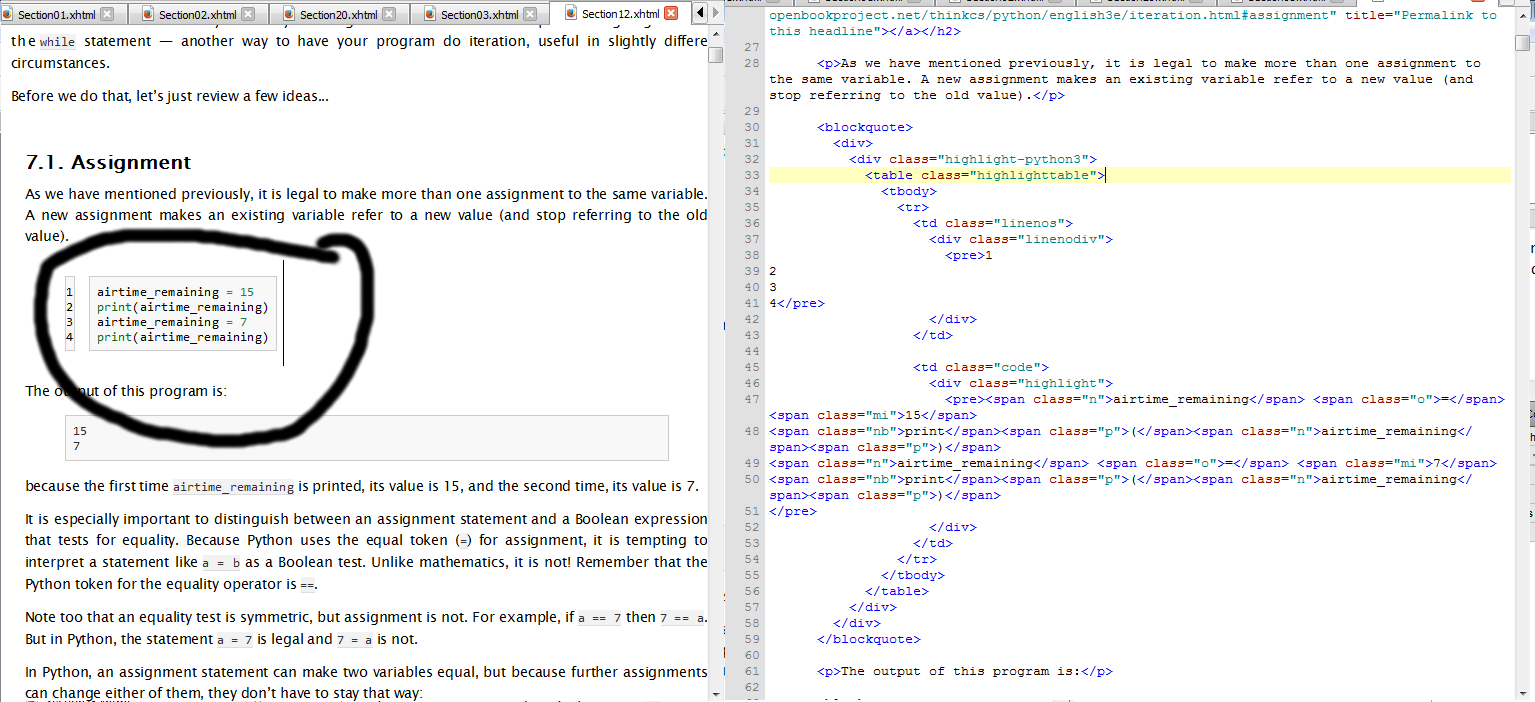Viewport: 1535px width, 702px height.
Task: Click the code pane vertical scrollbar thumb
Action: (x=1522, y=43)
